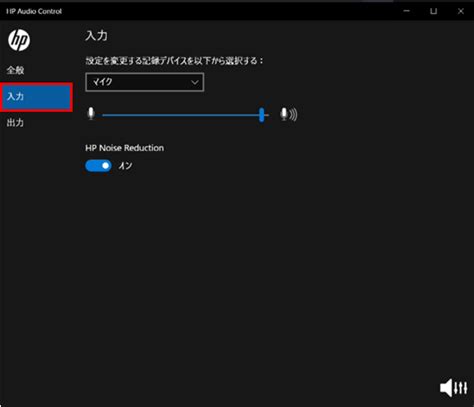Maximize the HP Audio Control window
The height and width of the screenshot is (407, 474).
[x=433, y=11]
